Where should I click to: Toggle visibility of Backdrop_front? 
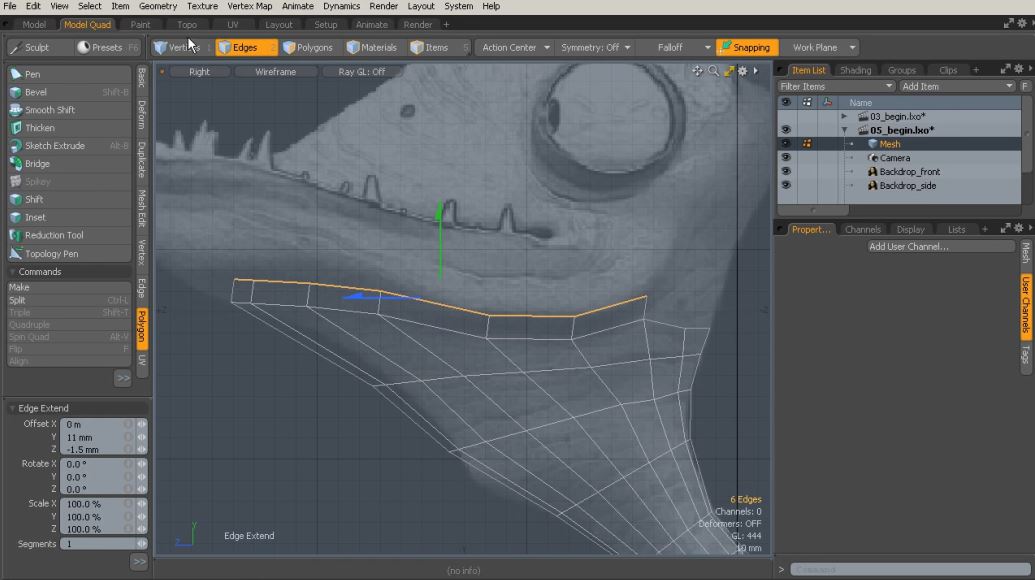[x=785, y=172]
